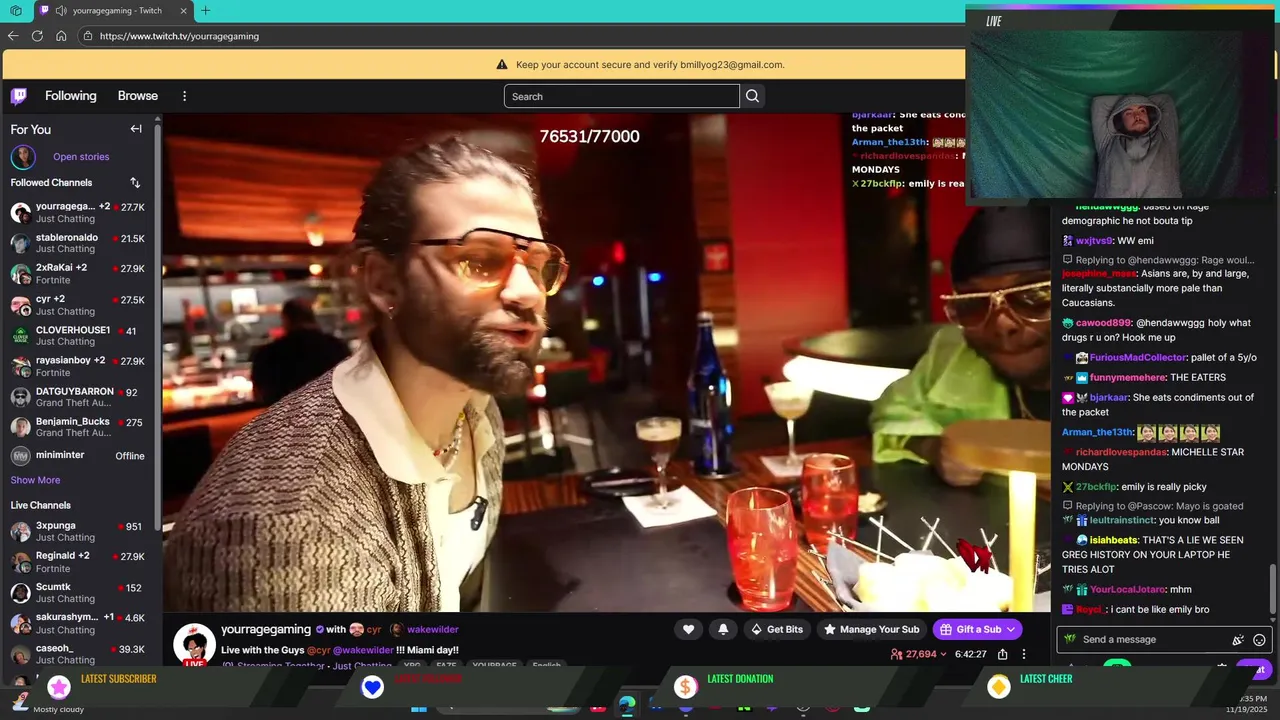Click yourragegaming live profile avatar
Viewport: 1280px width, 720px height.
coord(194,644)
